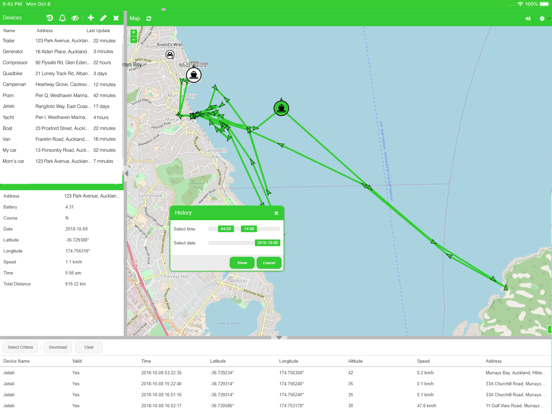Click the 04:00 start time slider handle
The width and height of the screenshot is (552, 414).
click(x=226, y=229)
